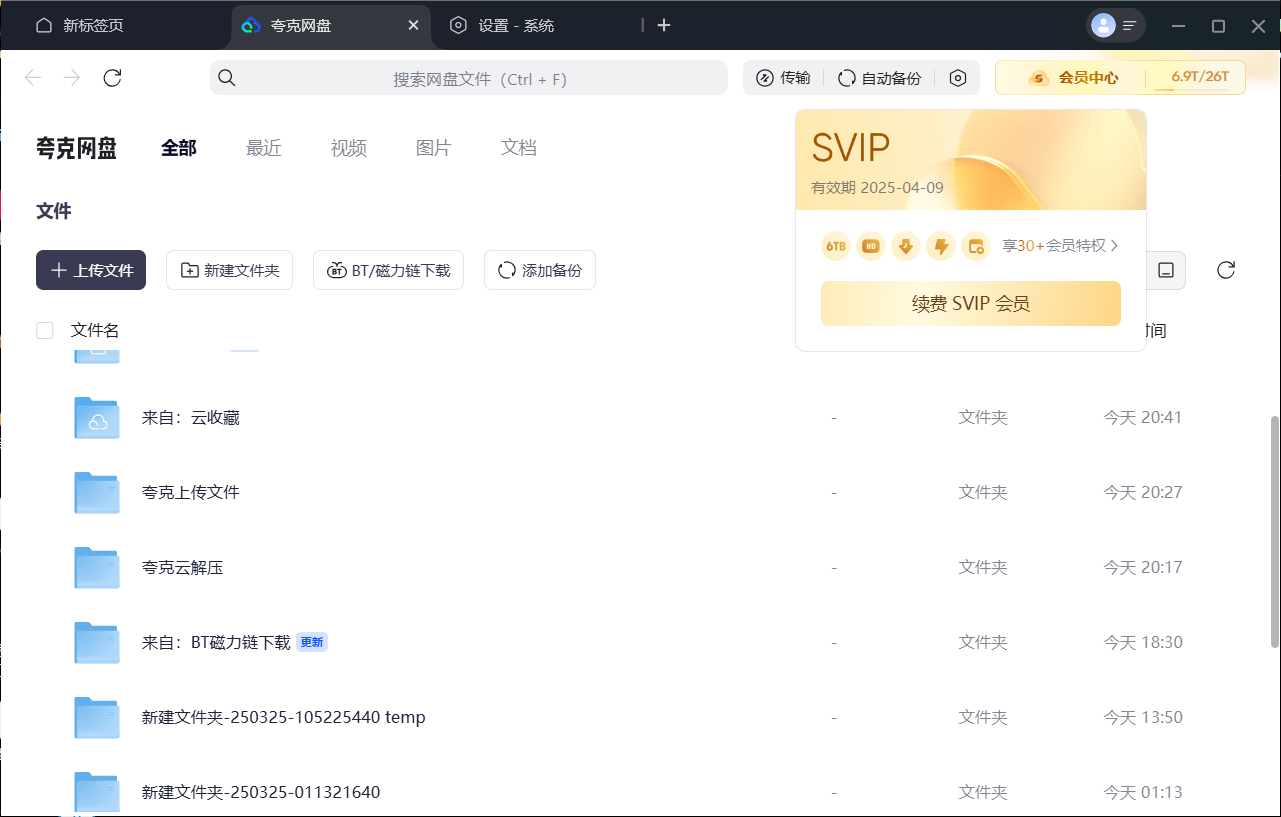Click 有效期 2025-04-09 in the SVIP card

(x=877, y=187)
